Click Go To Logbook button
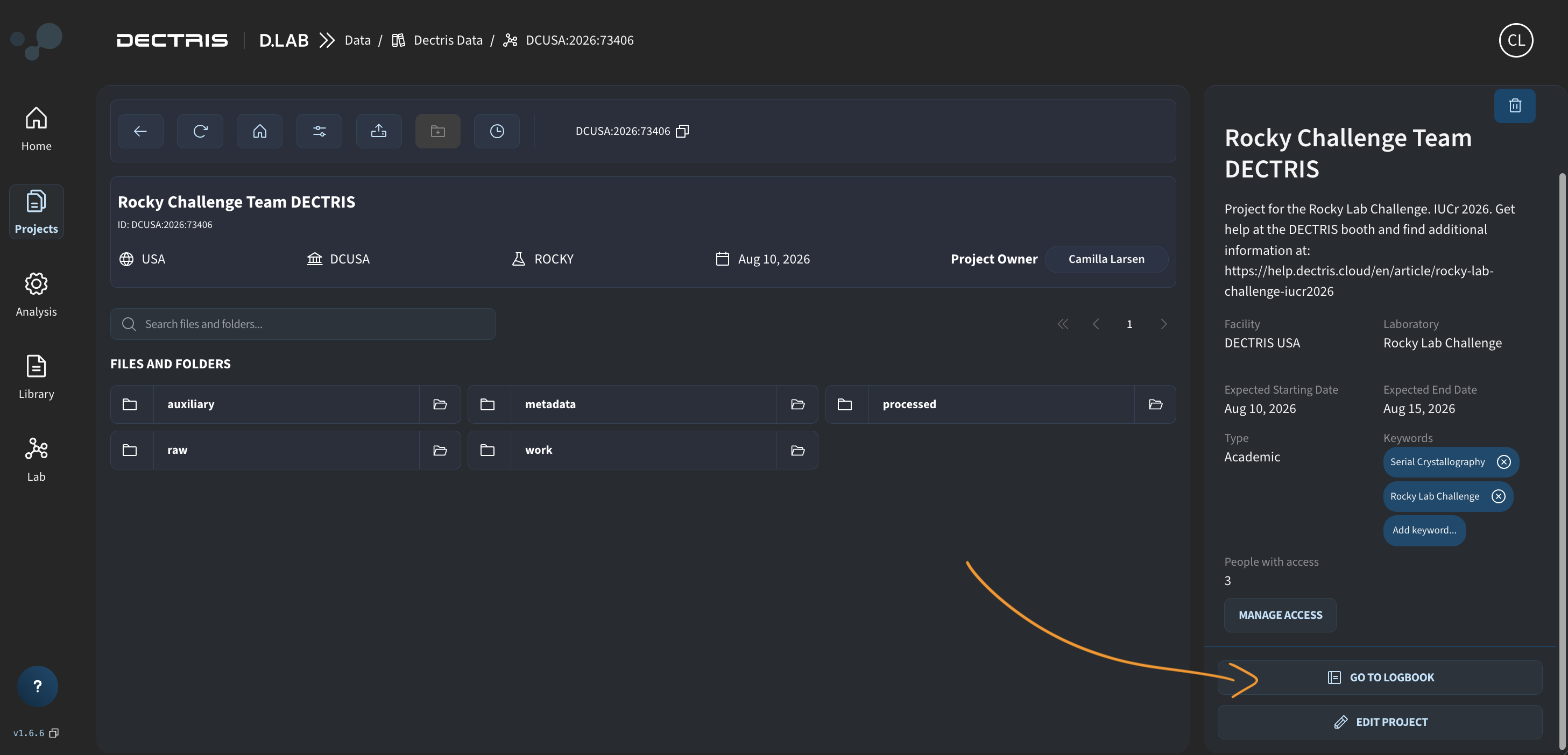 (1380, 677)
